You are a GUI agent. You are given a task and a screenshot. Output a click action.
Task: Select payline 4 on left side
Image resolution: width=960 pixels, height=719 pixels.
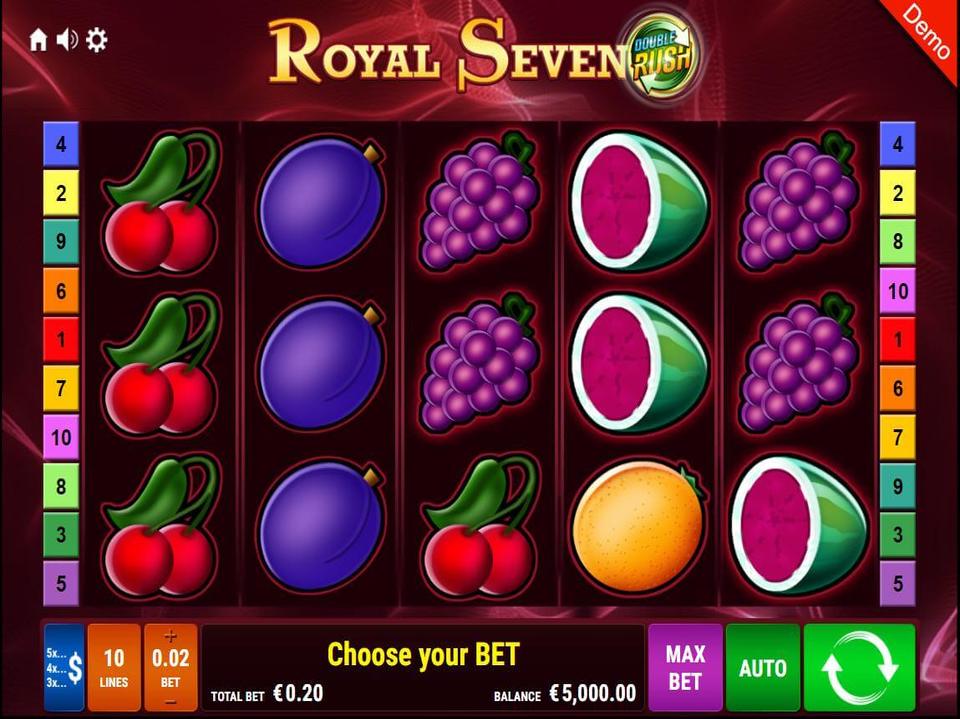(61, 145)
